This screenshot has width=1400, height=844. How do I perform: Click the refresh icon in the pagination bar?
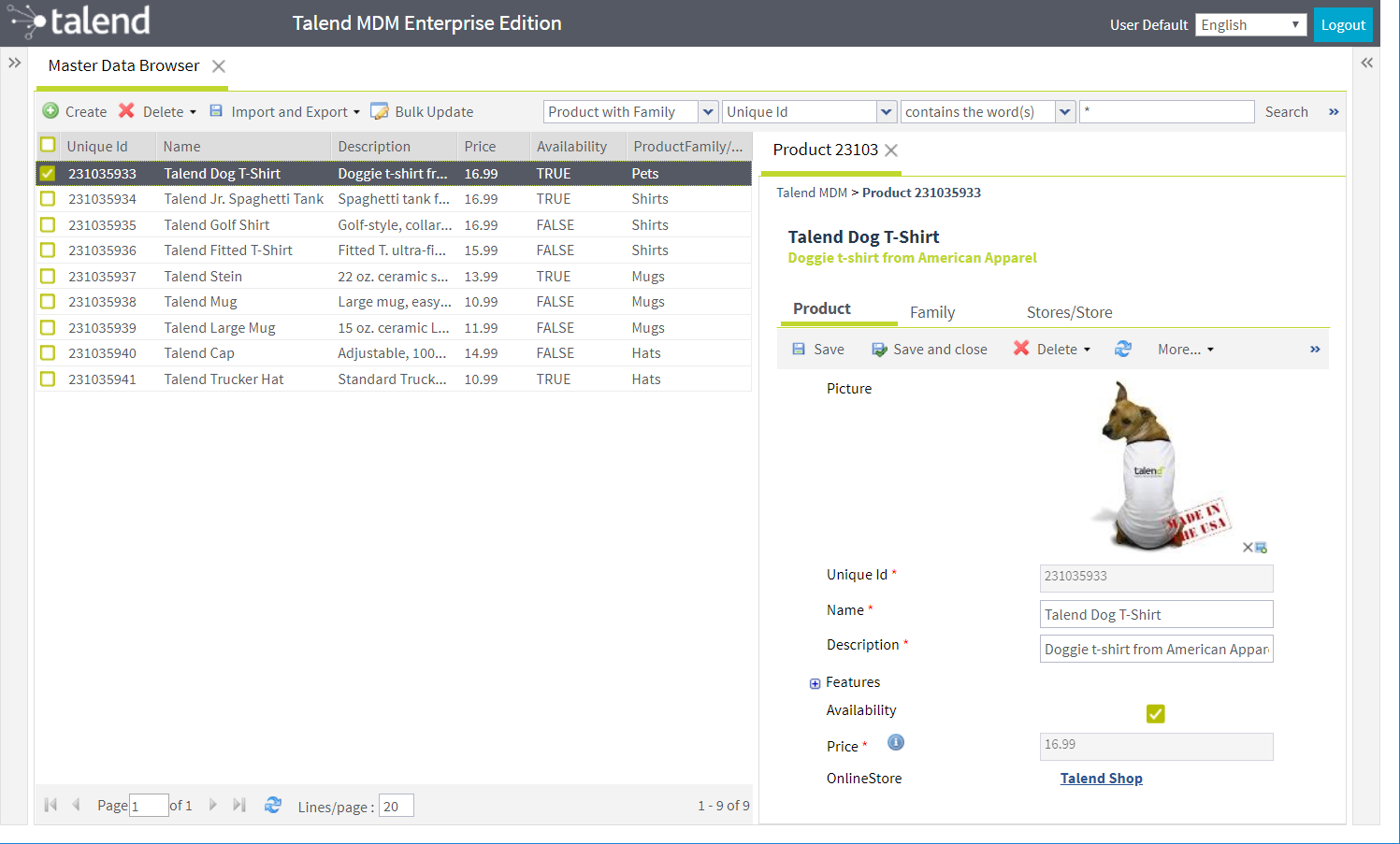(273, 805)
